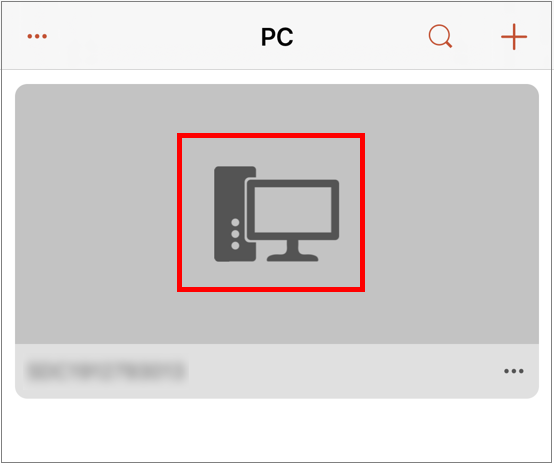Click the PC title in header
The height and width of the screenshot is (465, 554).
[x=277, y=37]
